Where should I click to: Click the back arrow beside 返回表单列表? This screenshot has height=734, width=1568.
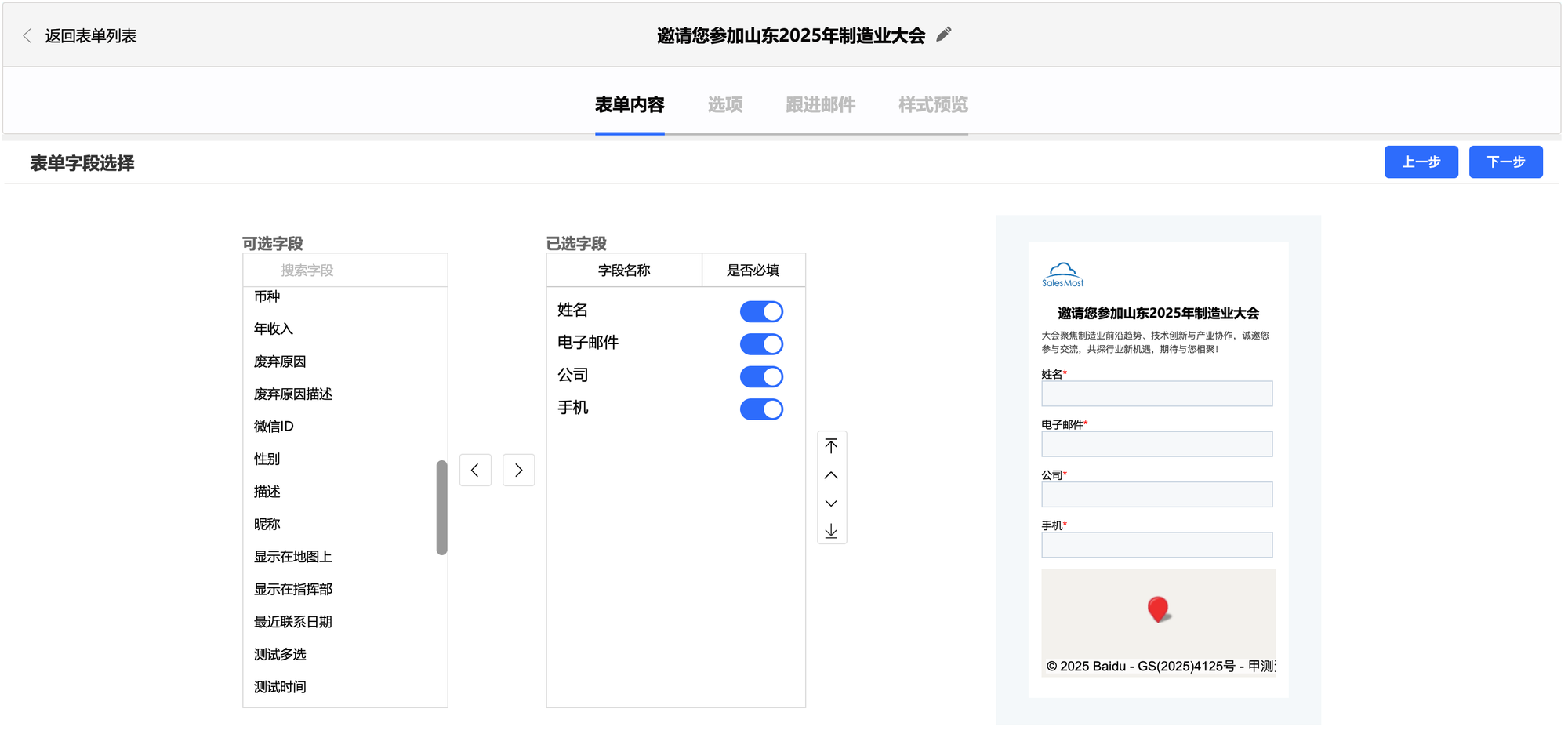click(x=27, y=36)
